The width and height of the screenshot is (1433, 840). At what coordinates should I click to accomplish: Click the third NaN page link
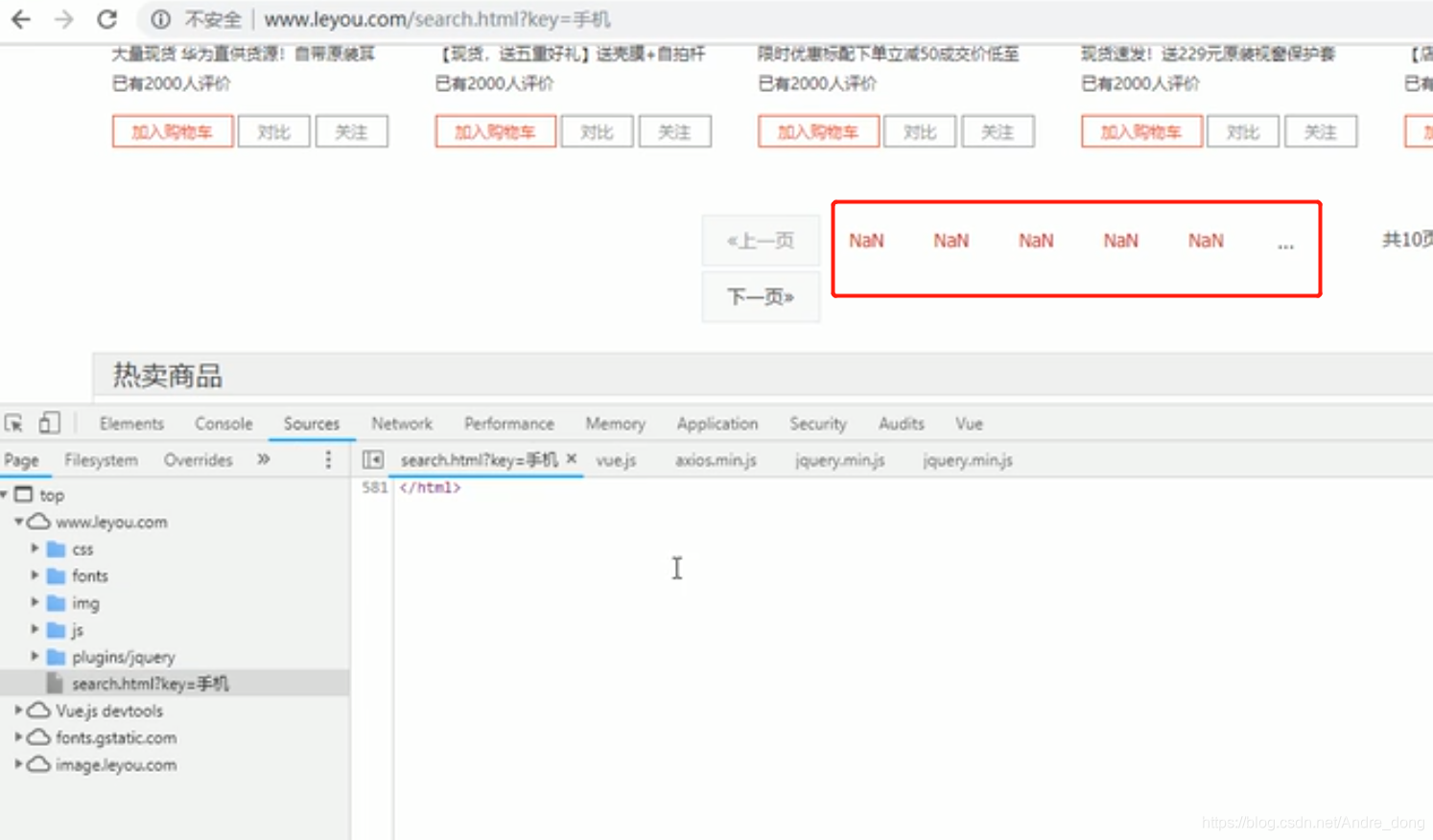pyautogui.click(x=1036, y=241)
